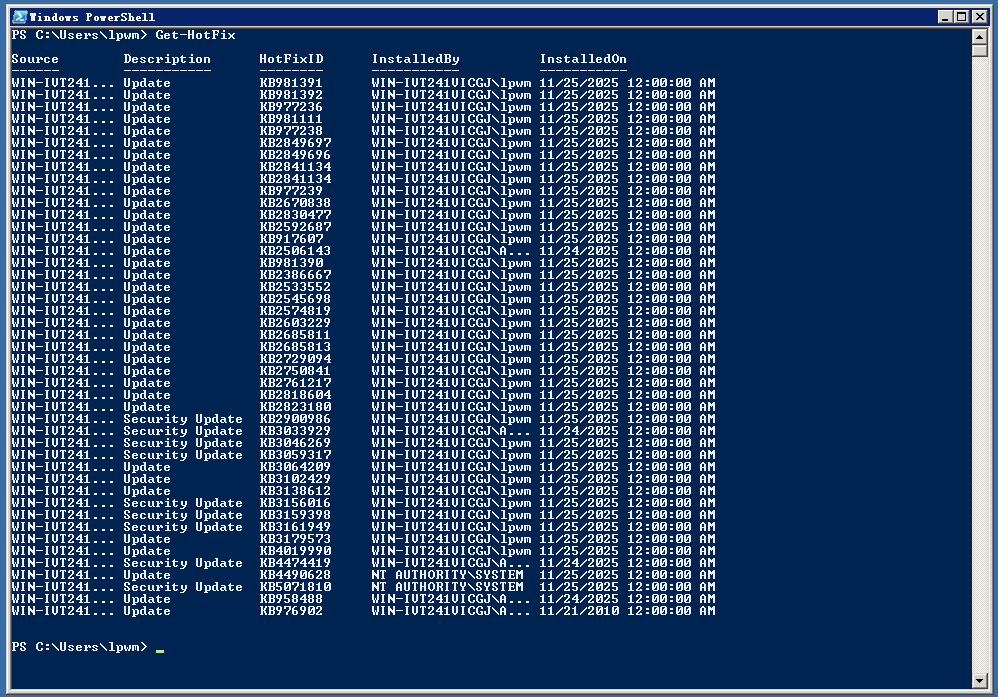Select hotfix ID KB976902
The image size is (998, 697).
point(291,611)
